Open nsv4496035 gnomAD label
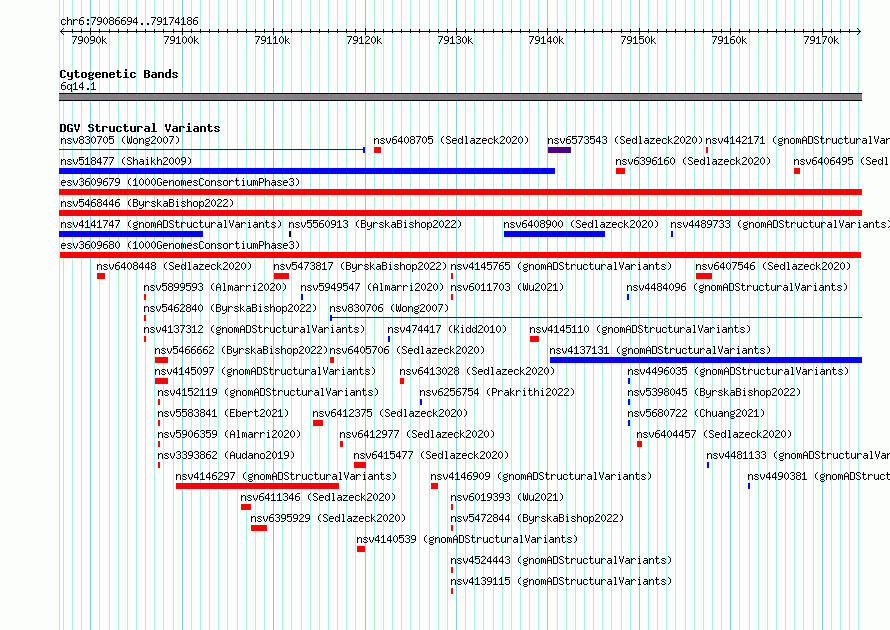 (x=738, y=371)
